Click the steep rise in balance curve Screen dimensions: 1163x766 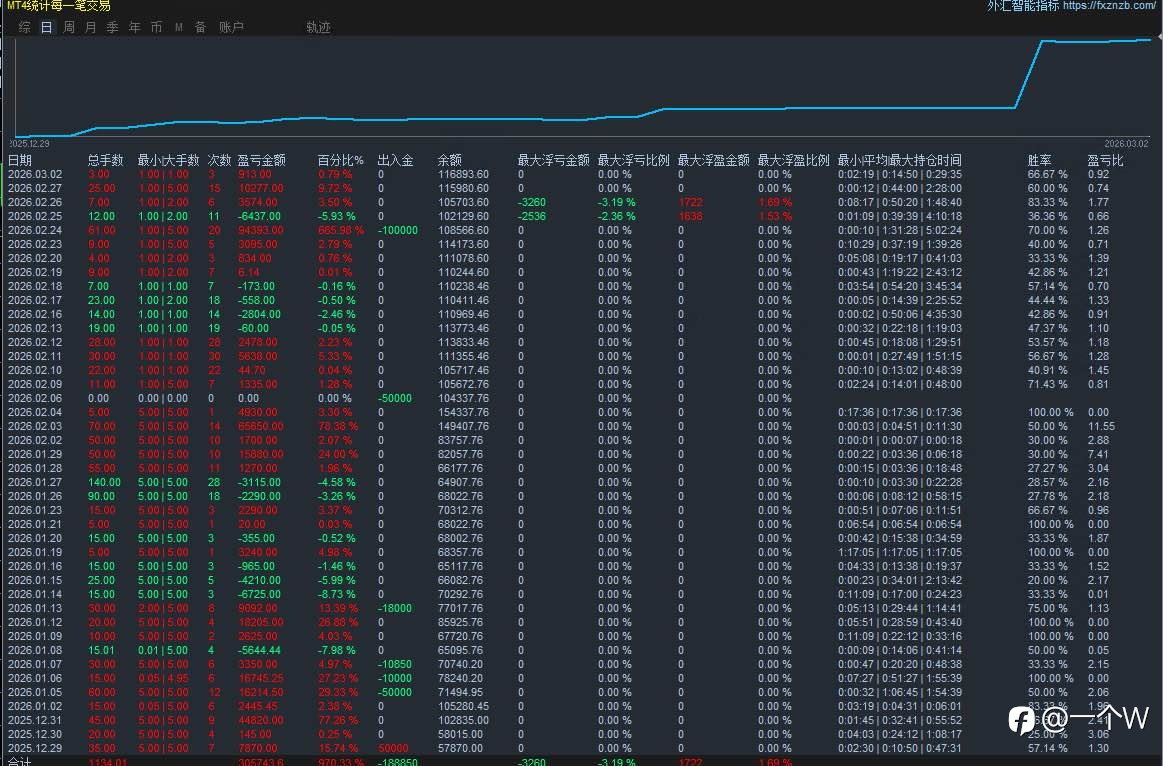pyautogui.click(x=1029, y=74)
